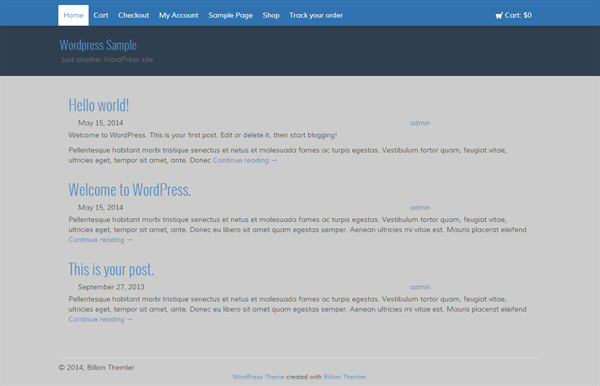Click the shopping cart icon in header
600x386 pixels.
[x=499, y=15]
